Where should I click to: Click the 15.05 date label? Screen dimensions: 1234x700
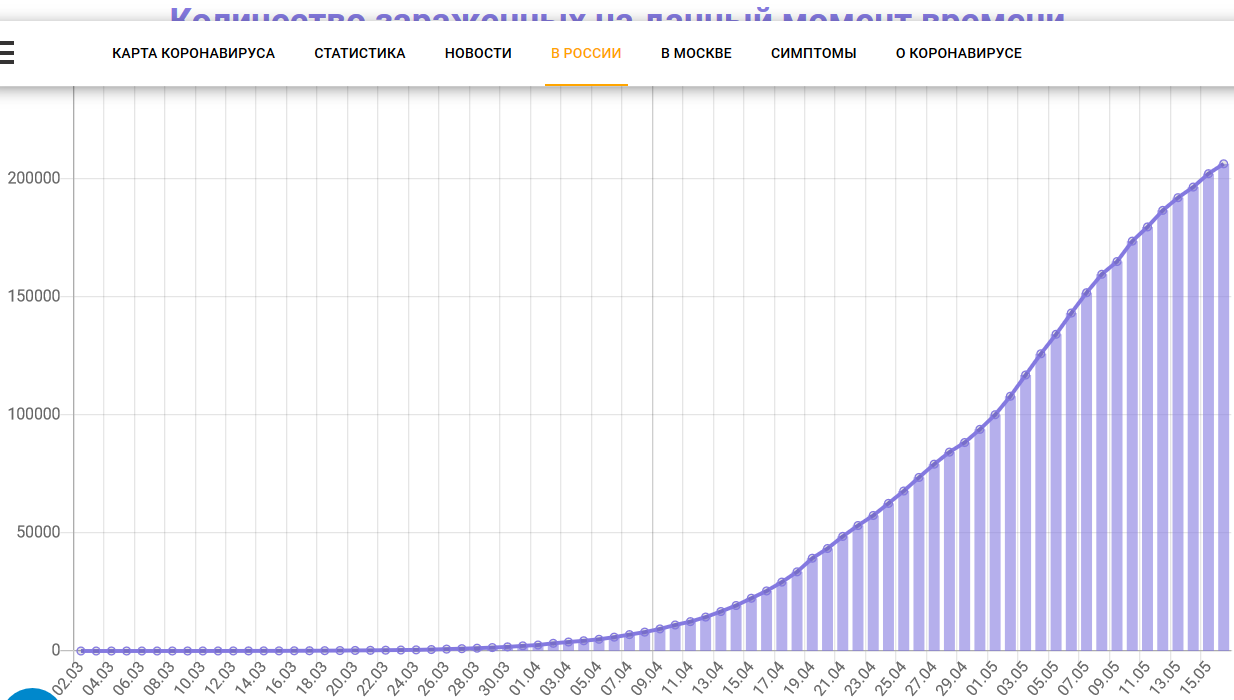tap(1194, 677)
